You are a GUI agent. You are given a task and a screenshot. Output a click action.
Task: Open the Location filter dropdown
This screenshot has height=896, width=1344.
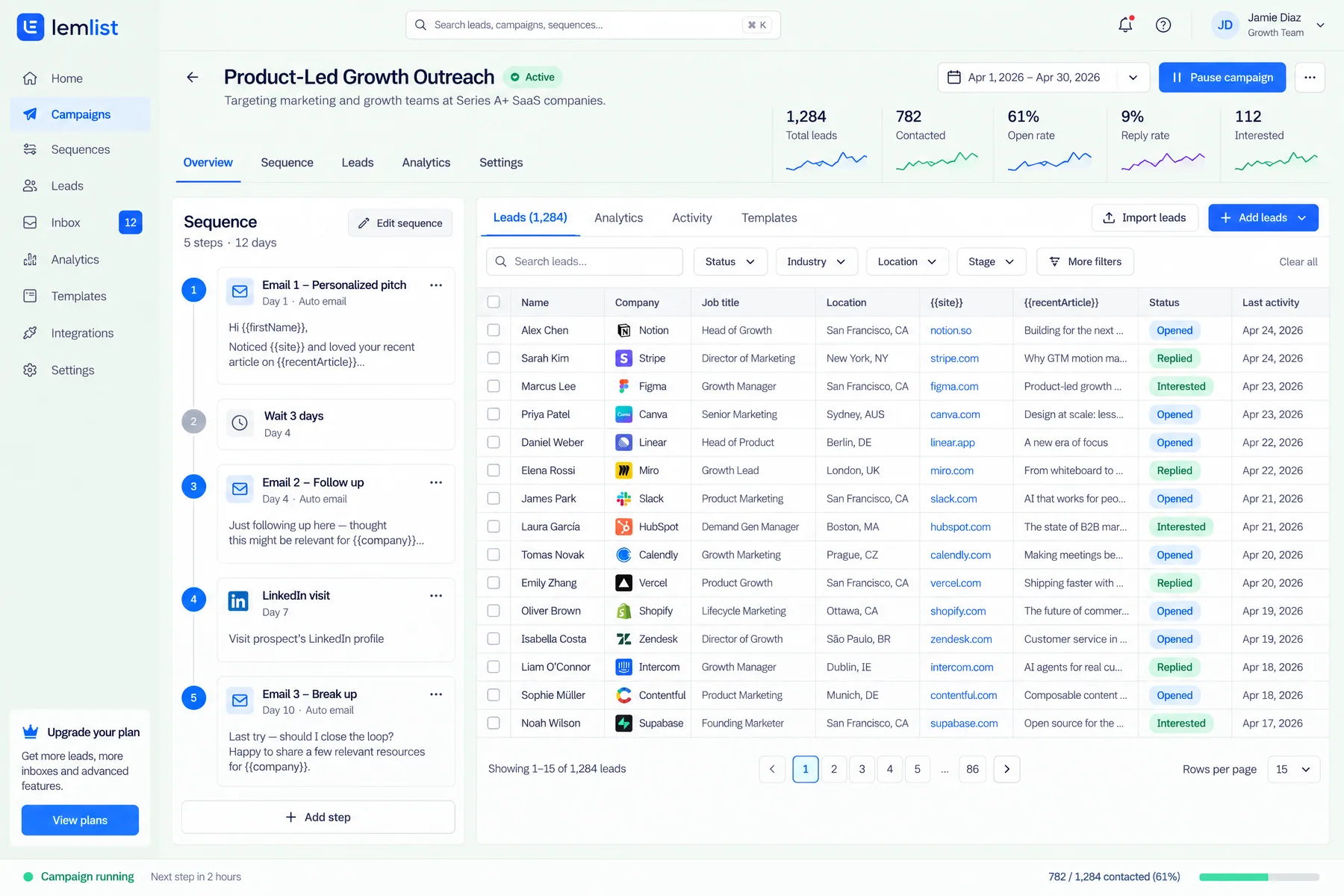click(x=907, y=261)
